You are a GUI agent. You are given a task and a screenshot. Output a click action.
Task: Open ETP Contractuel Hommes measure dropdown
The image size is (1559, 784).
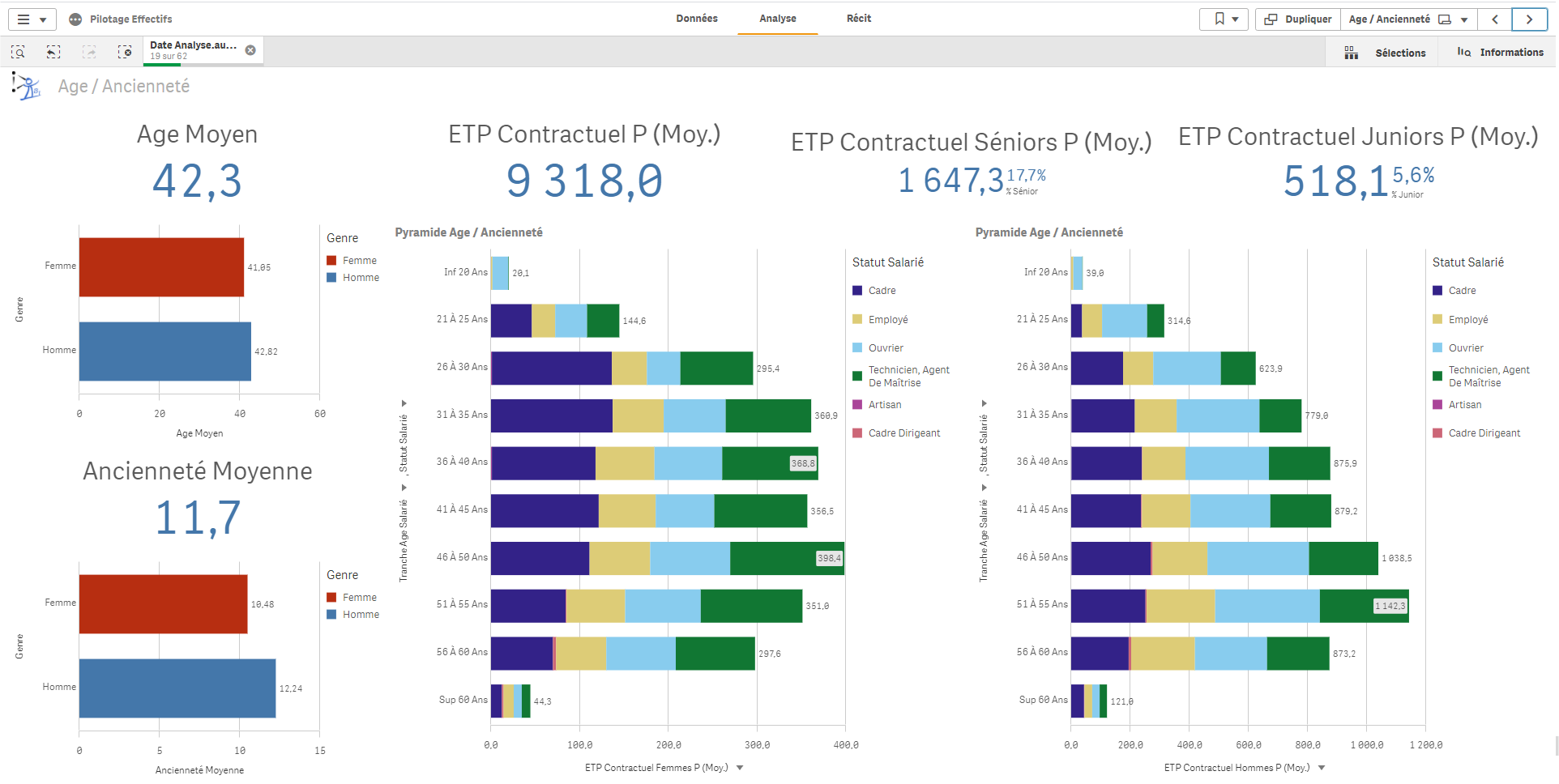tap(1322, 768)
